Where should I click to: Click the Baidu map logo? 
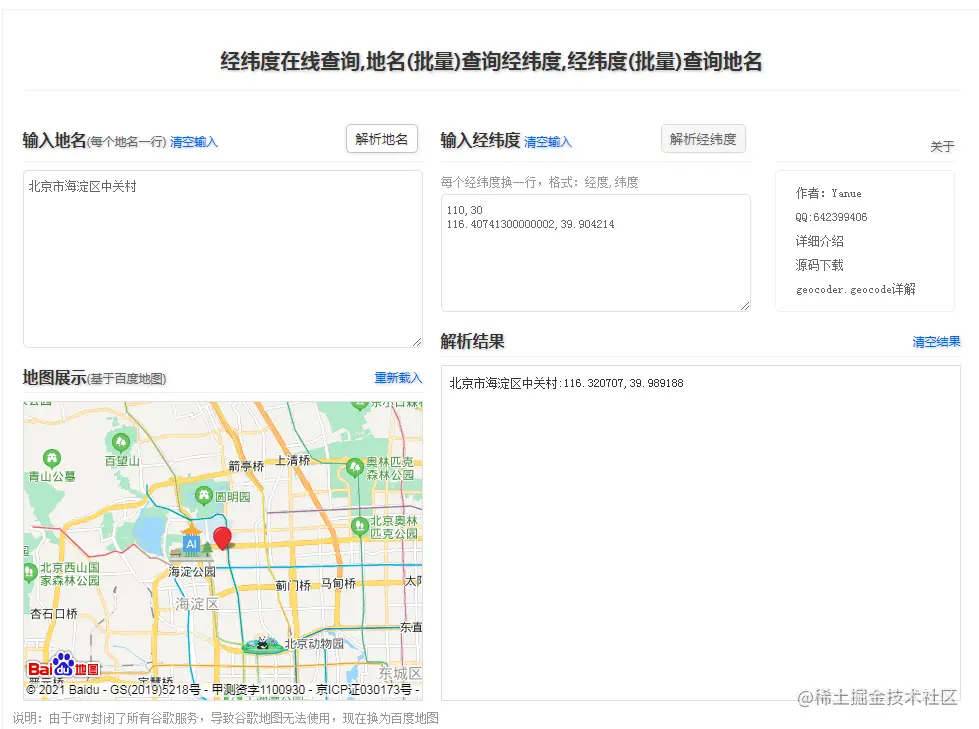click(63, 665)
